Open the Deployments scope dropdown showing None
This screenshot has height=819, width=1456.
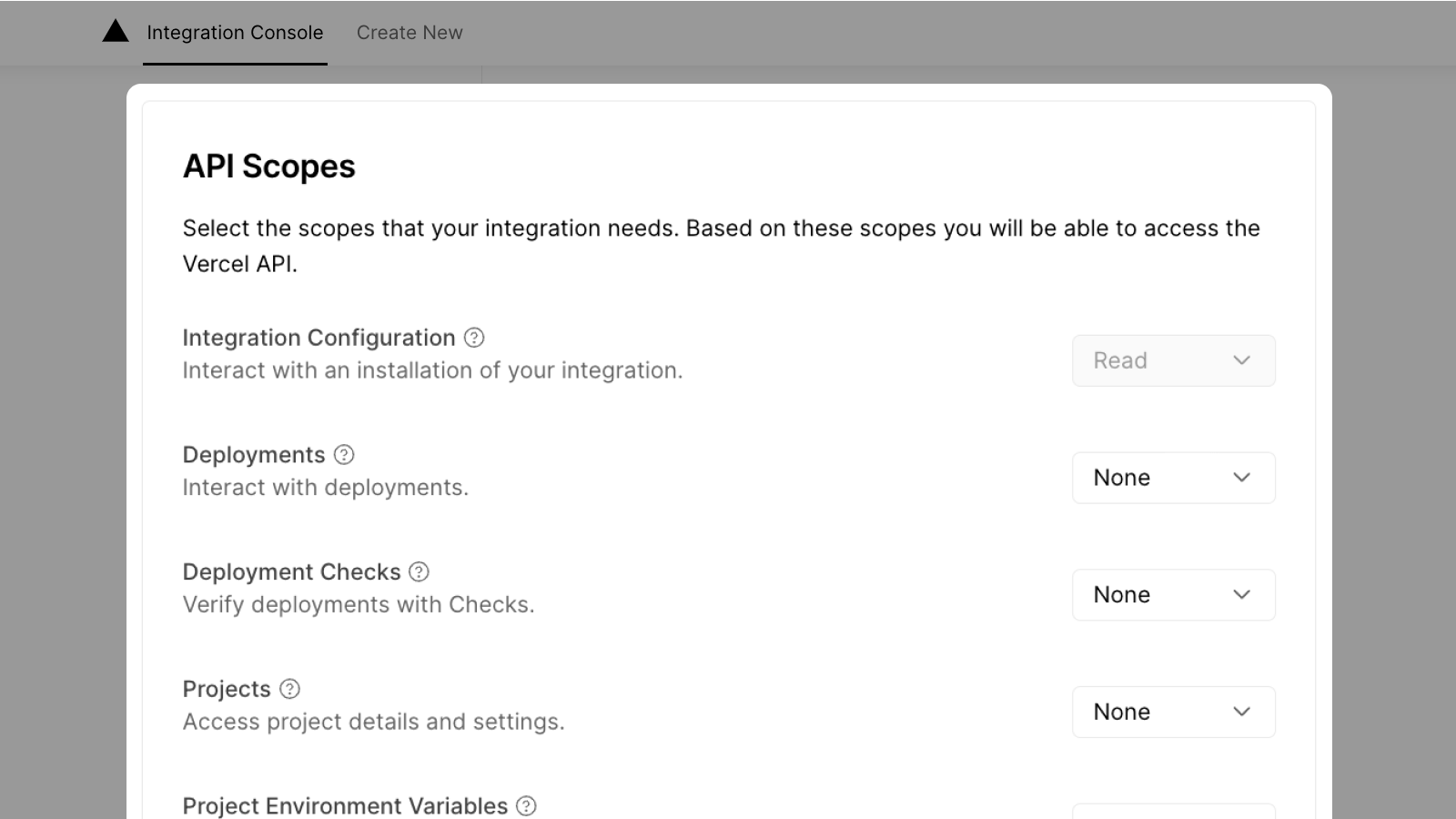point(1174,478)
